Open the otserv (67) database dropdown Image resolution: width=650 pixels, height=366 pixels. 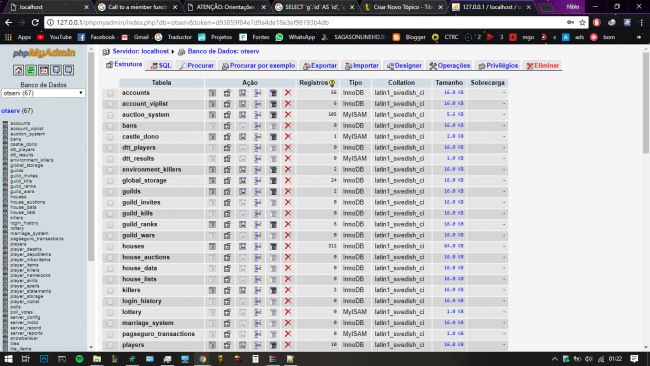point(43,93)
